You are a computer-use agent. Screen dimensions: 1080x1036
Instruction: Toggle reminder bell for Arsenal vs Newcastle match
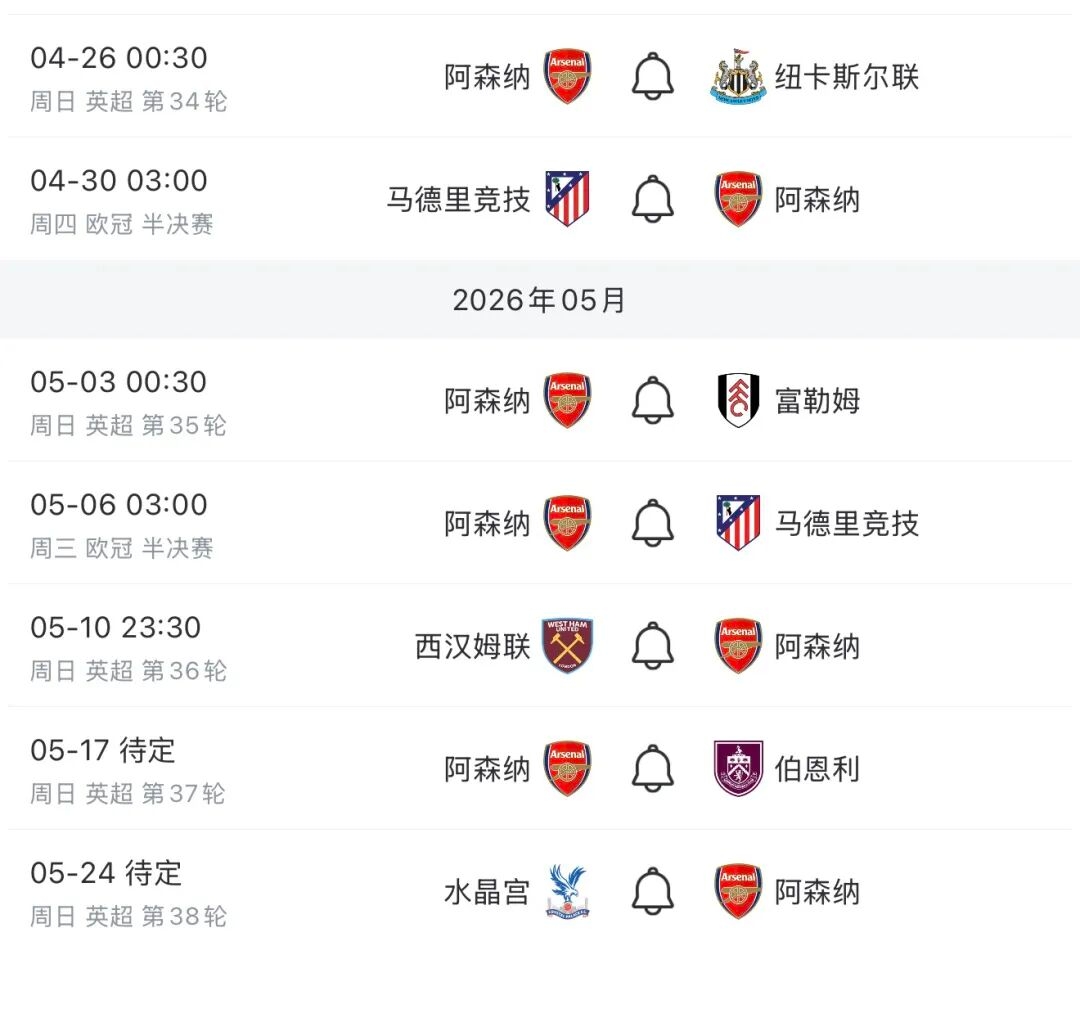653,77
